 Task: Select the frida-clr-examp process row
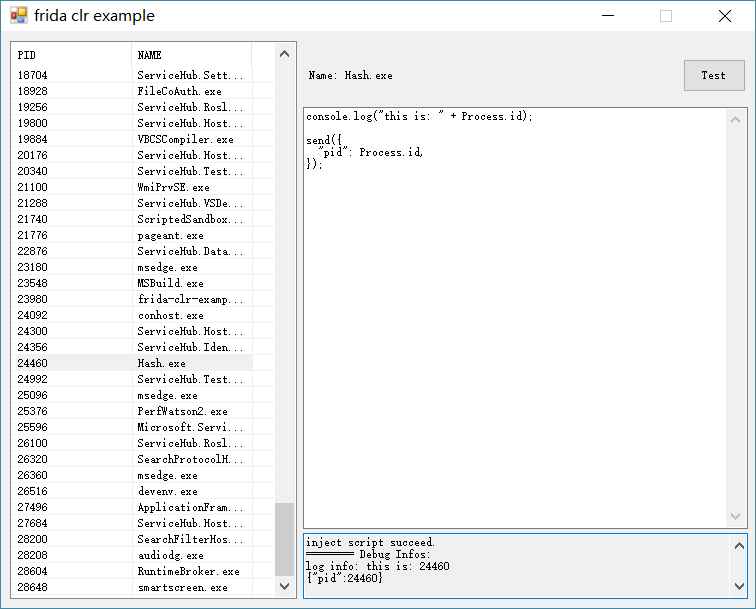tap(132, 299)
